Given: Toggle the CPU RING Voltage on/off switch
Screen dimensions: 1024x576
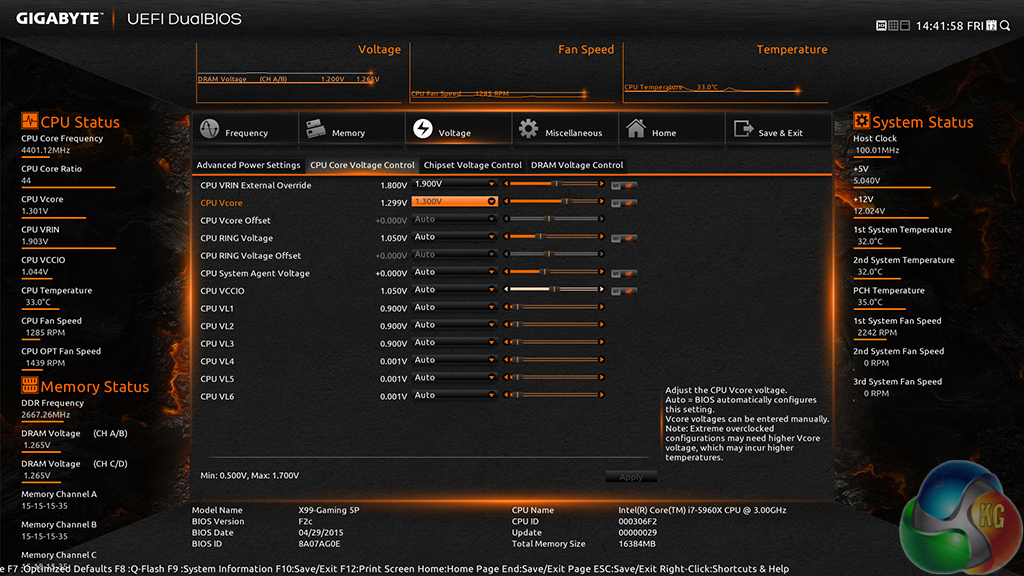Looking at the screenshot, I should (x=624, y=238).
